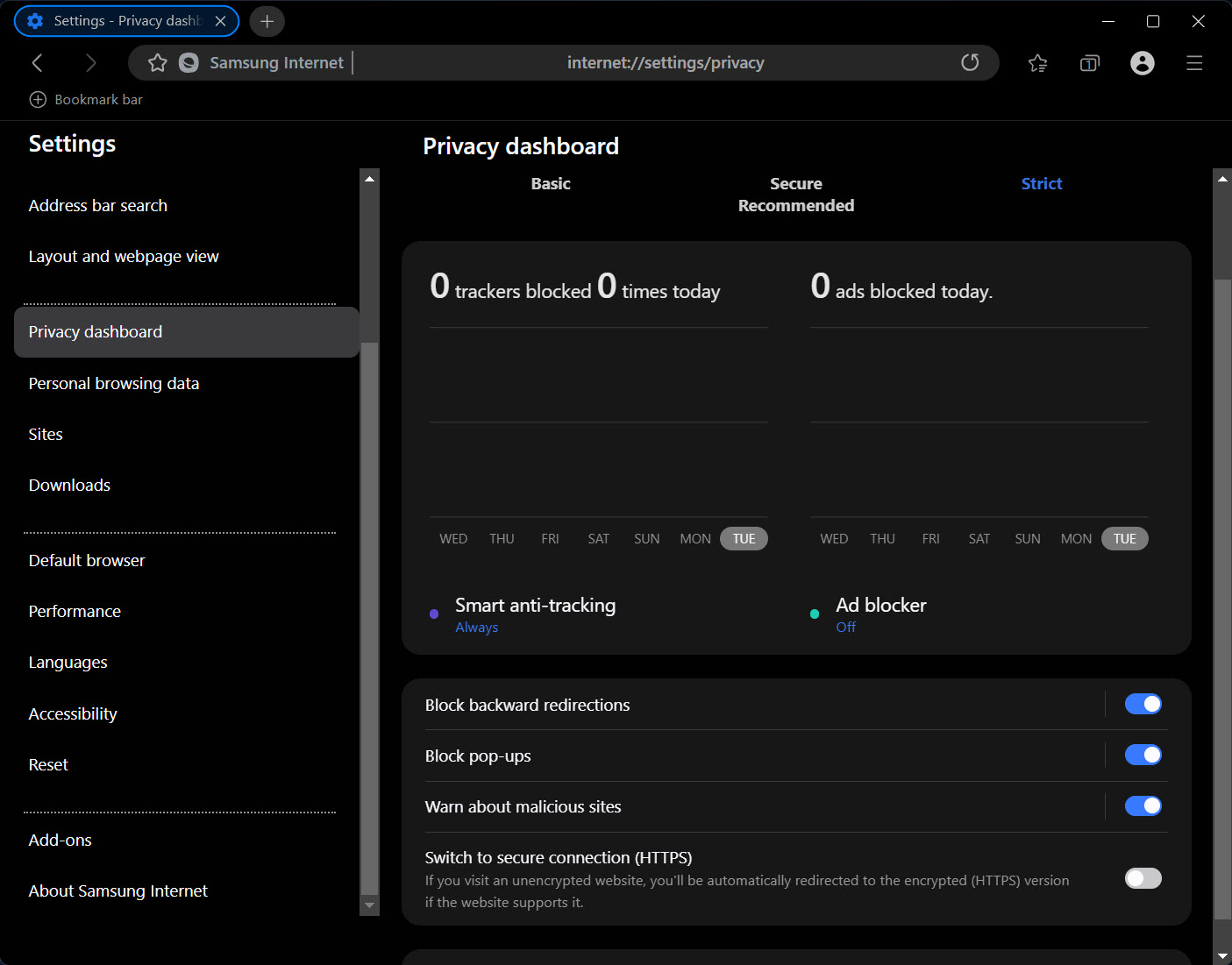Image resolution: width=1232 pixels, height=965 pixels.
Task: Open the user profile account icon
Action: click(x=1143, y=63)
